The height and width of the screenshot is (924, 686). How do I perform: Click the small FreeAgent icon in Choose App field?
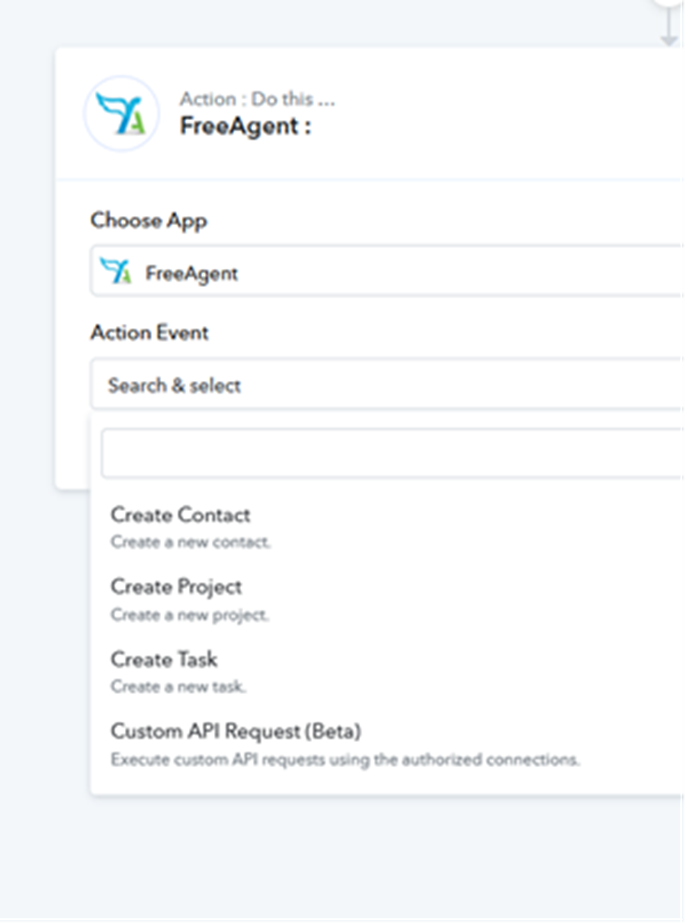click(116, 271)
